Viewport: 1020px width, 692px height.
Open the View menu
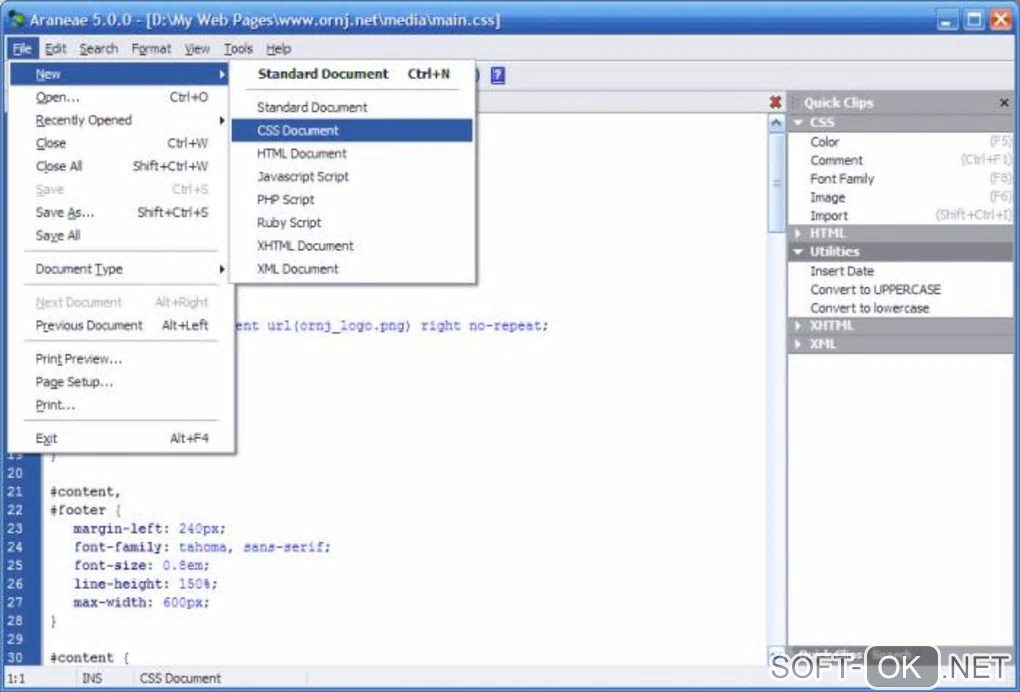(197, 49)
